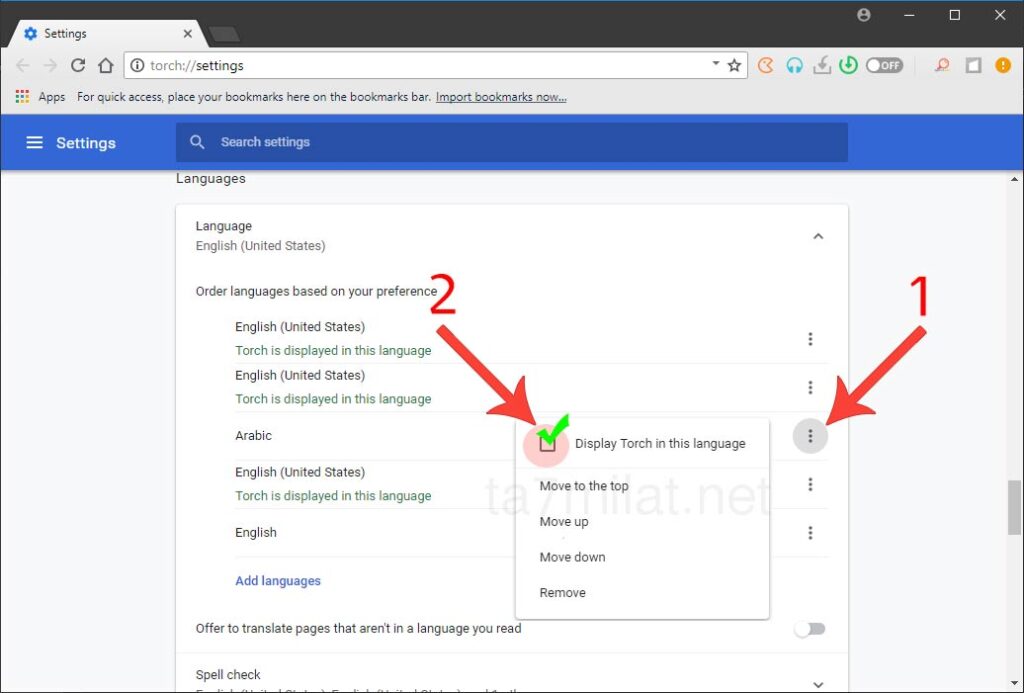The image size is (1024, 693).
Task: Reload the current settings page
Action: (x=78, y=65)
